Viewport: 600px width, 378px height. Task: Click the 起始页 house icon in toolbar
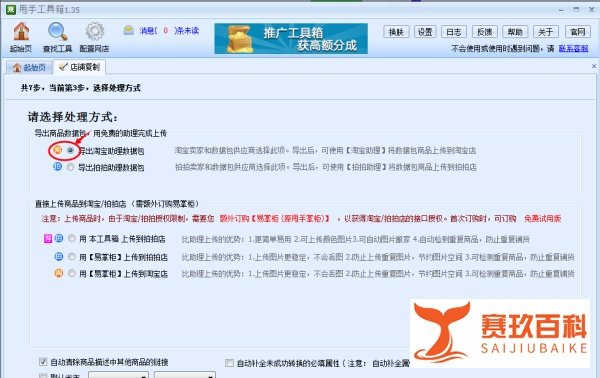[21, 32]
